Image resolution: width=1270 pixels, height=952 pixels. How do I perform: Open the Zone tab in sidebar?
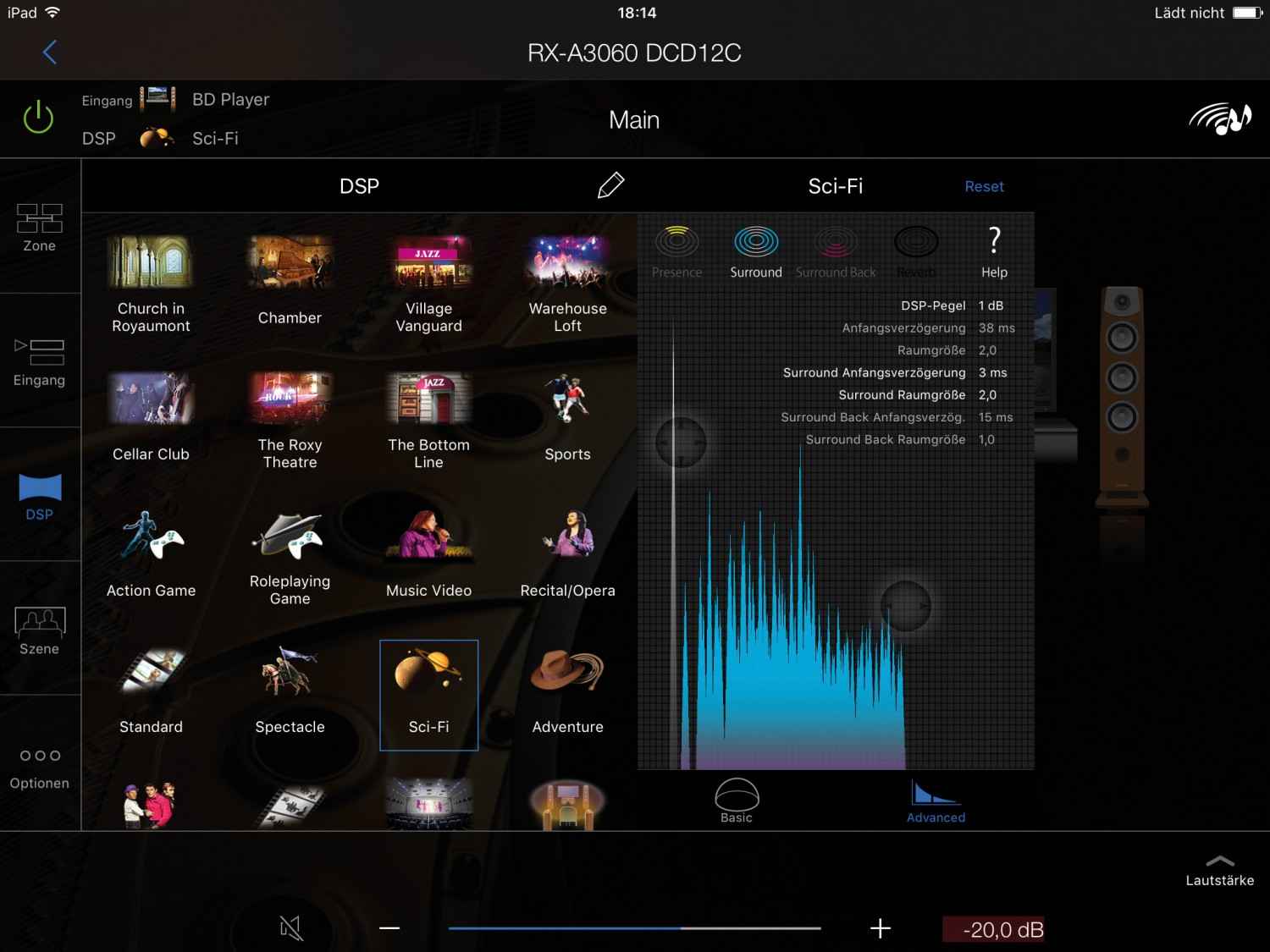[39, 228]
